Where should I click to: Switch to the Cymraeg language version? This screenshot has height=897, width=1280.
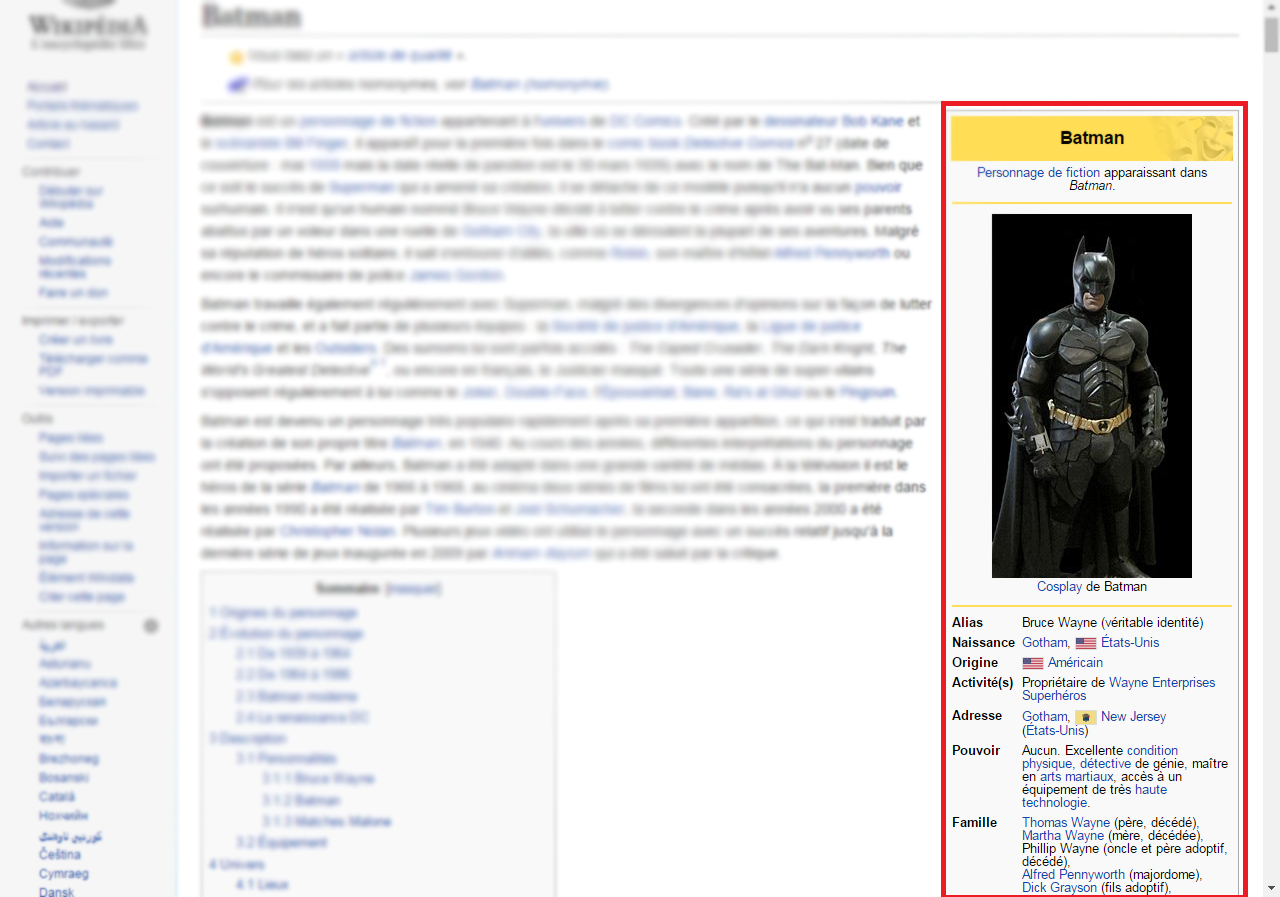pos(64,874)
